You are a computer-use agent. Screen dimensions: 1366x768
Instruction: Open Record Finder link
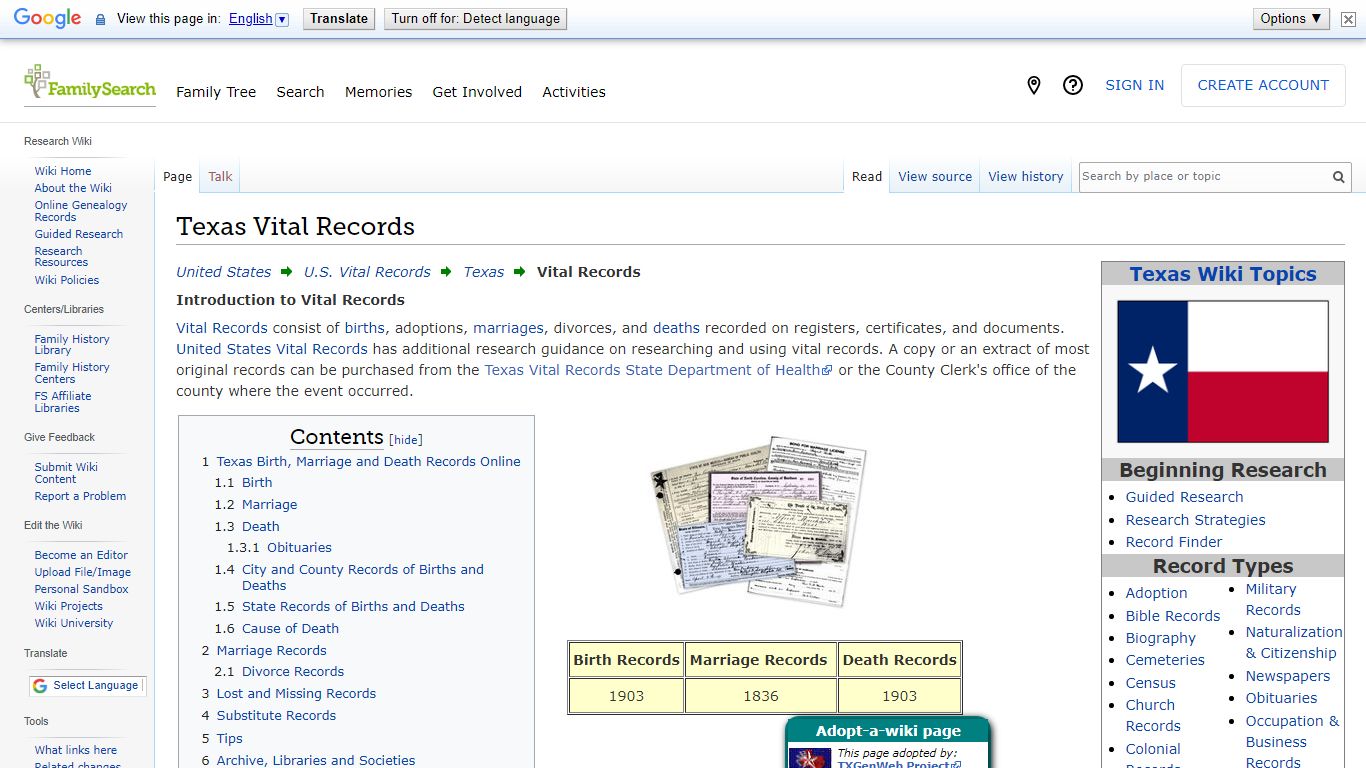1173,542
